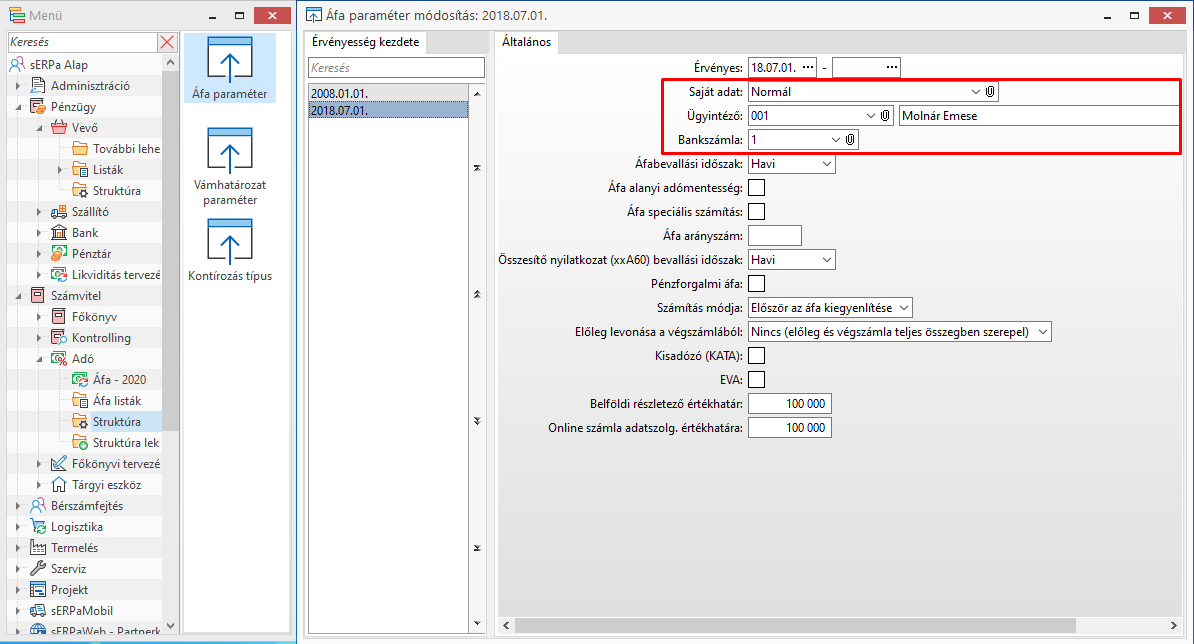Click the menu Keresés search field
This screenshot has width=1194, height=644.
coord(83,42)
